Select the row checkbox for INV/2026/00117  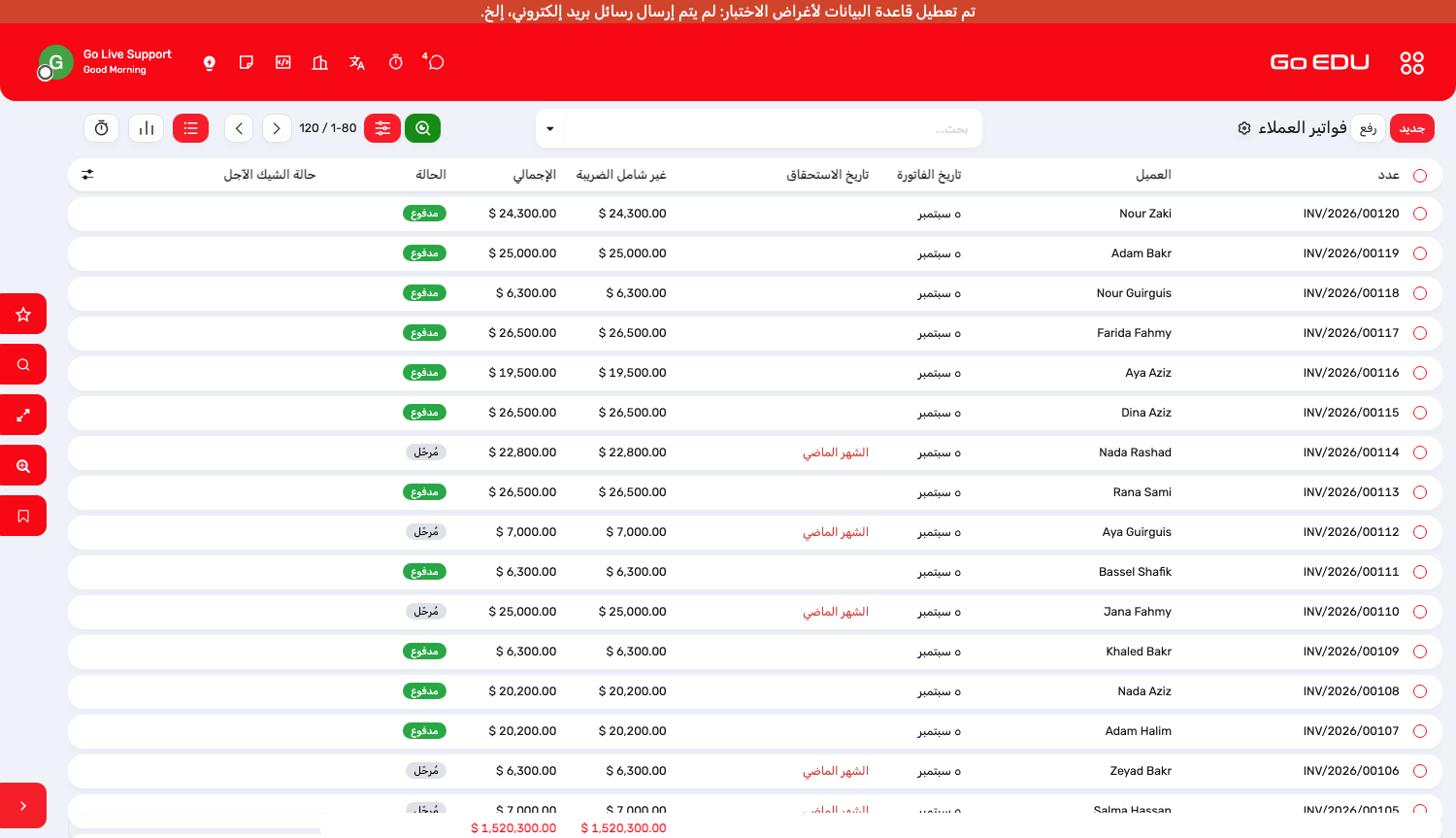pos(1420,333)
